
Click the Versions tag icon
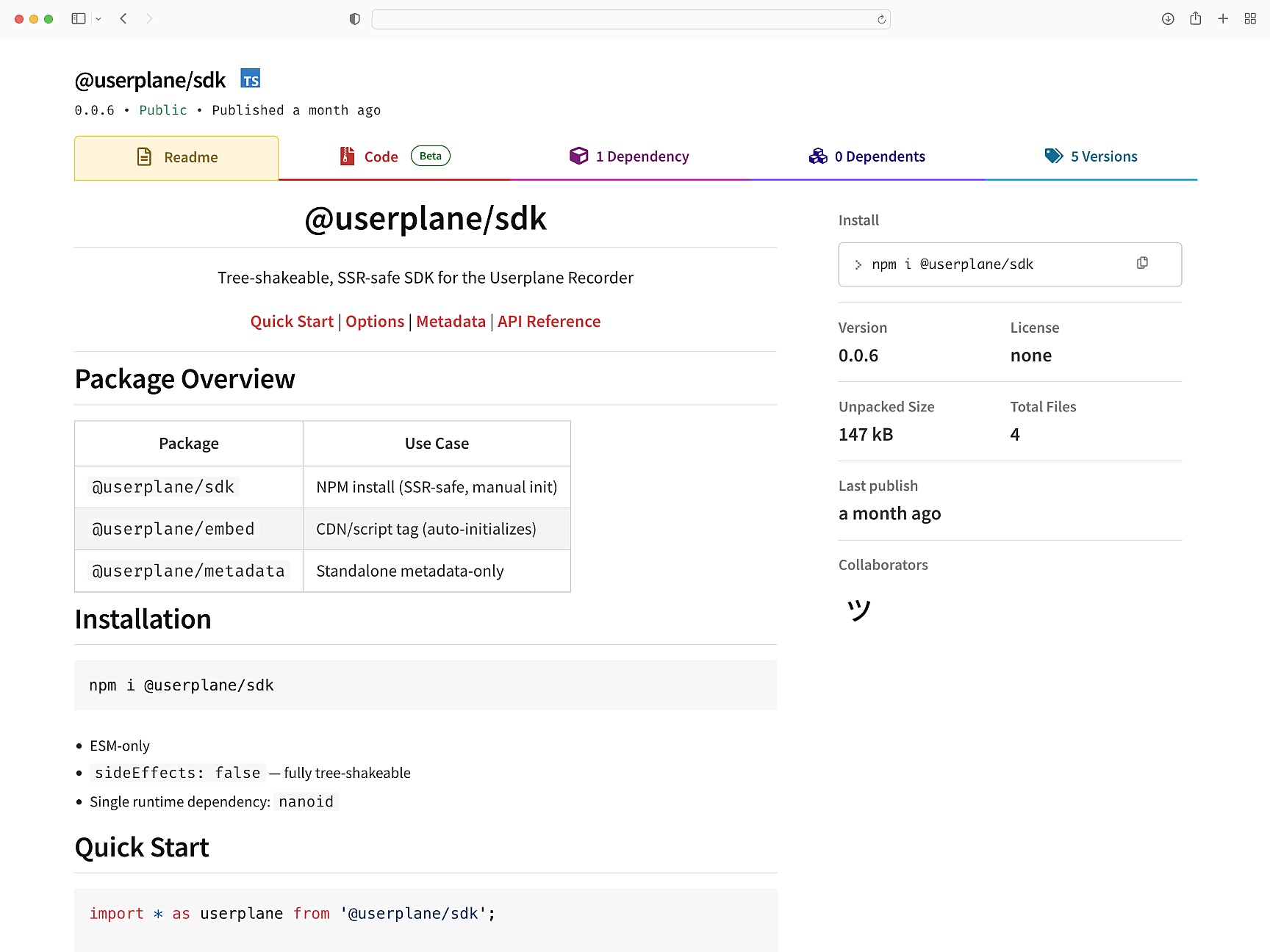(1053, 156)
